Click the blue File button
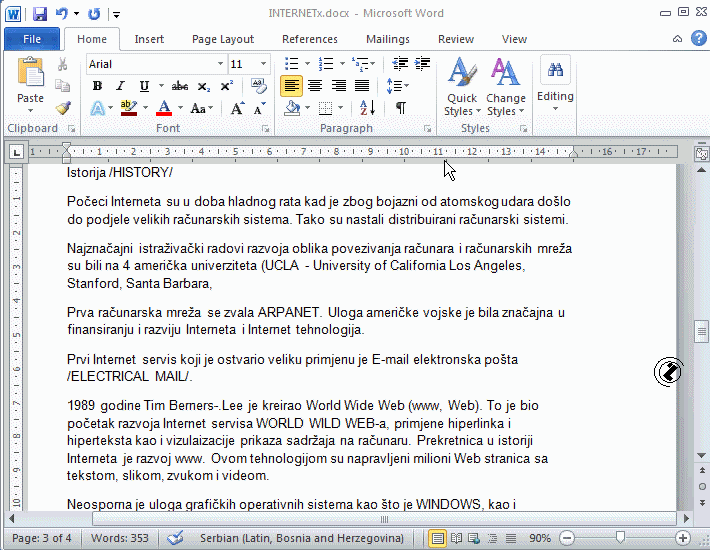The height and width of the screenshot is (550, 710). (32, 39)
